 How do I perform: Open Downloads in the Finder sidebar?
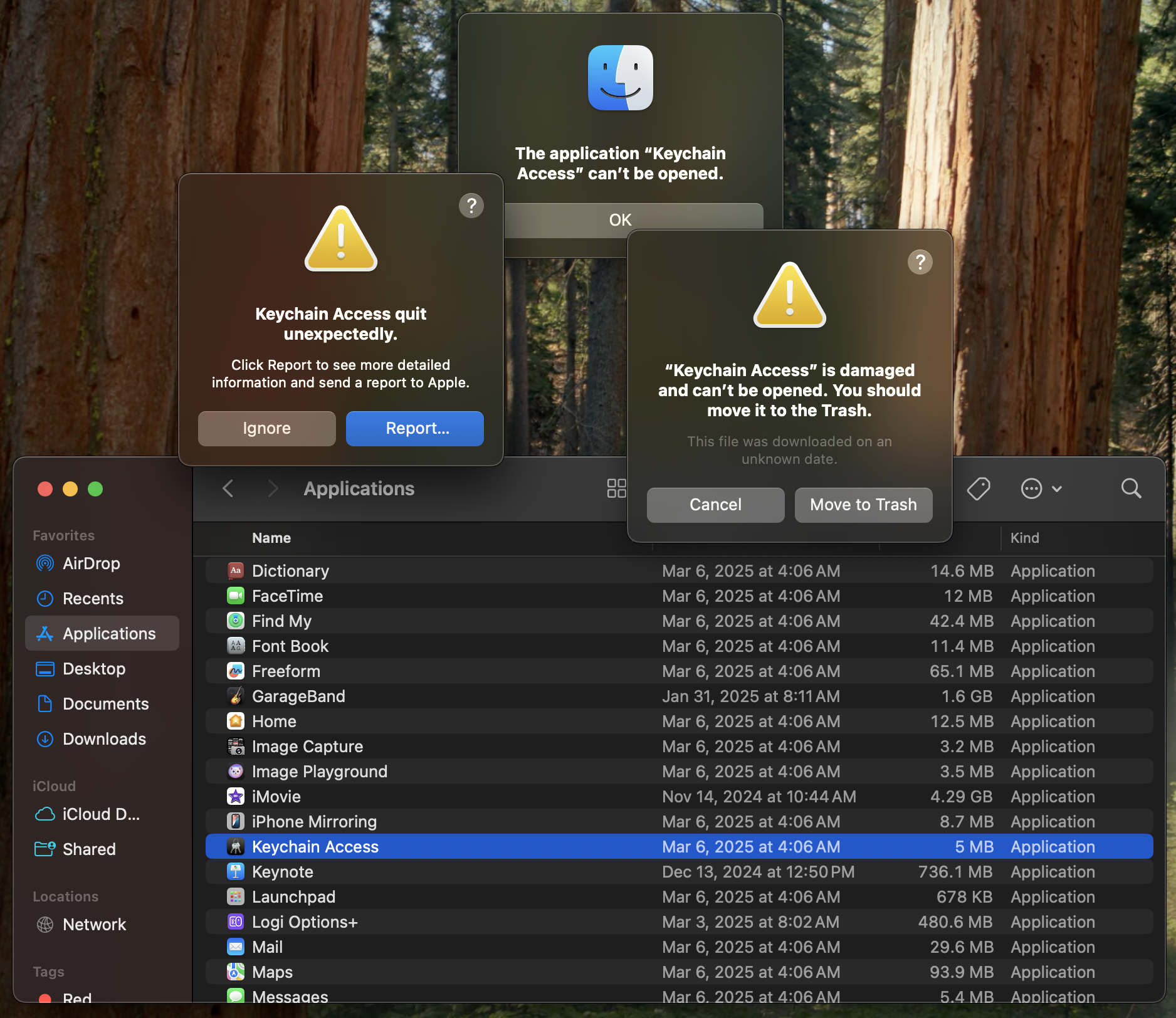click(102, 738)
